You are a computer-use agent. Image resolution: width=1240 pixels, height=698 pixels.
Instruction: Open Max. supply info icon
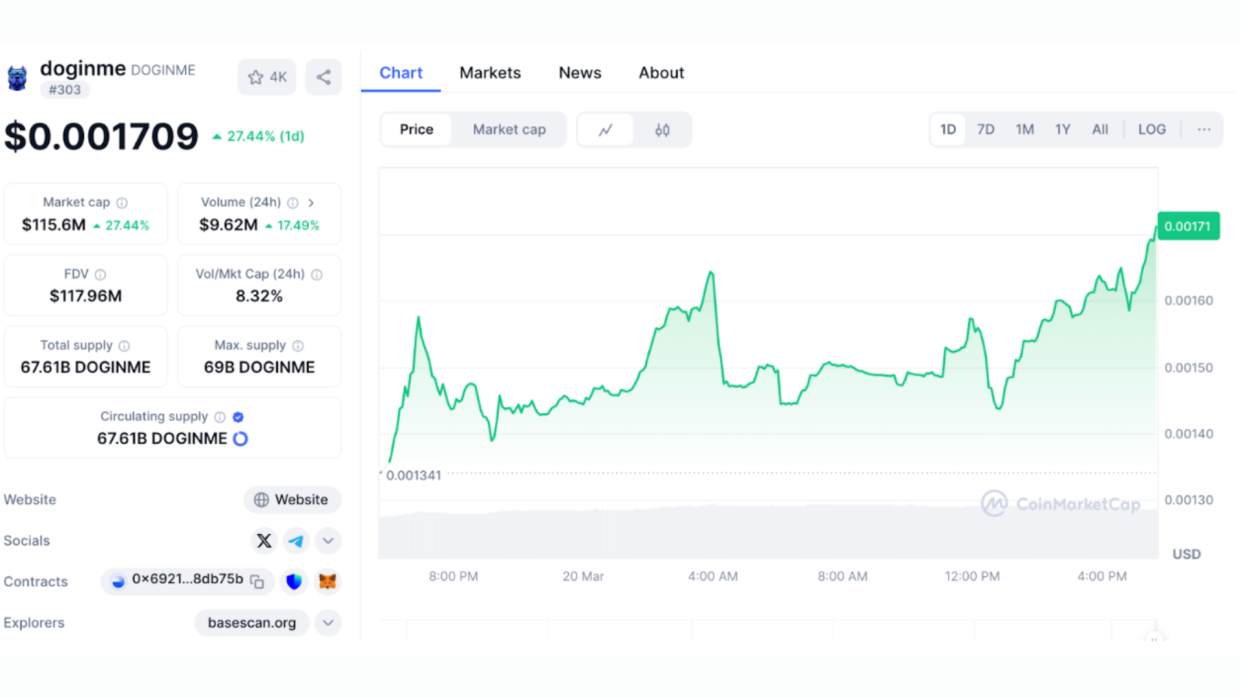[x=298, y=346]
